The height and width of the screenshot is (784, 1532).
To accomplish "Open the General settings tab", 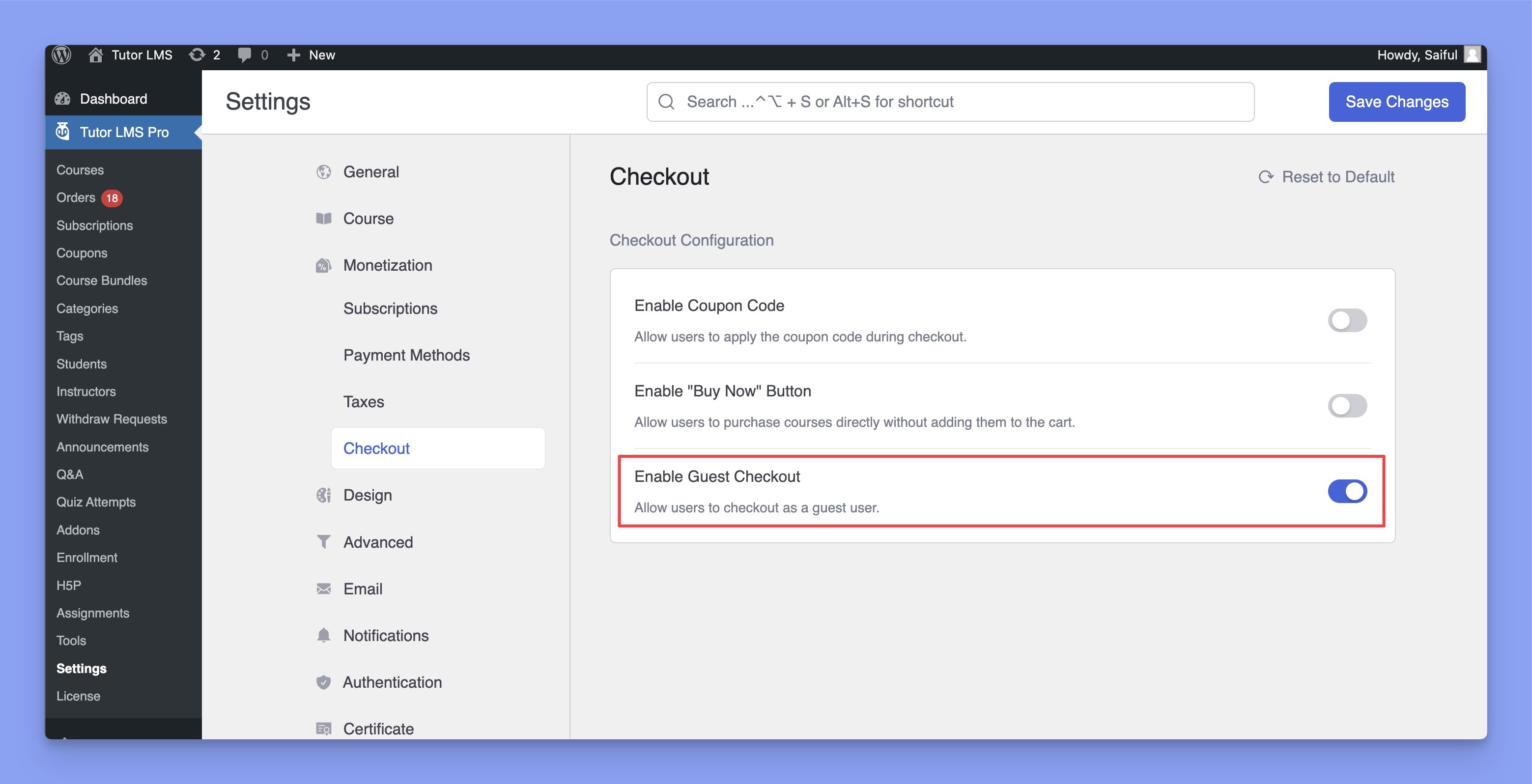I will point(371,172).
